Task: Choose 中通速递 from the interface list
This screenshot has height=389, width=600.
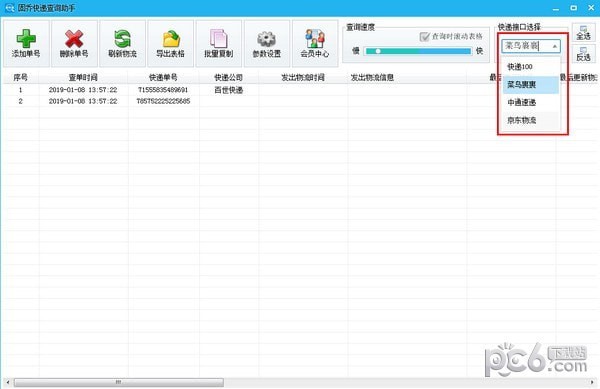Action: pos(531,103)
